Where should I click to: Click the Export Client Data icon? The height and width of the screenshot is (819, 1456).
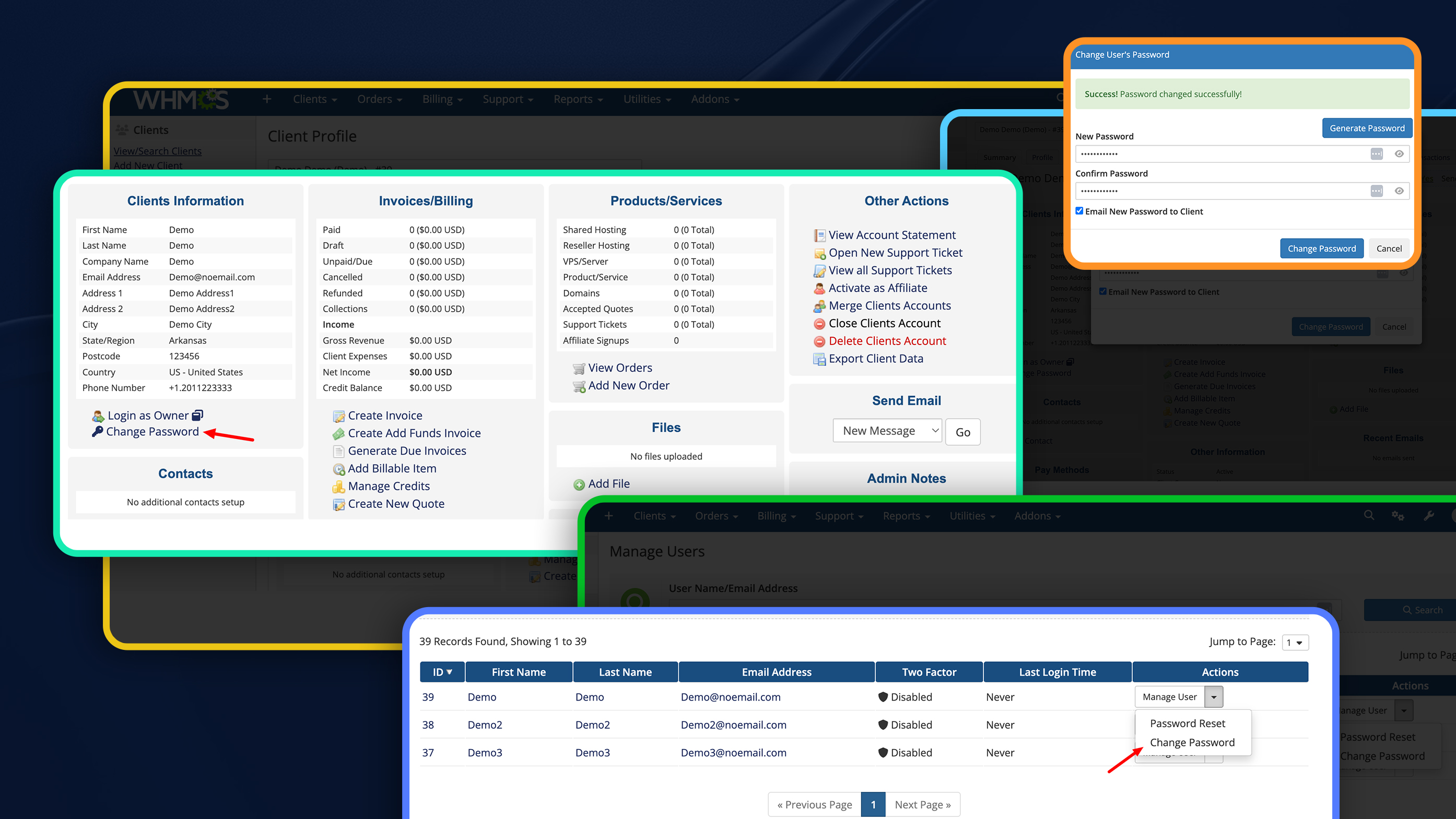819,359
